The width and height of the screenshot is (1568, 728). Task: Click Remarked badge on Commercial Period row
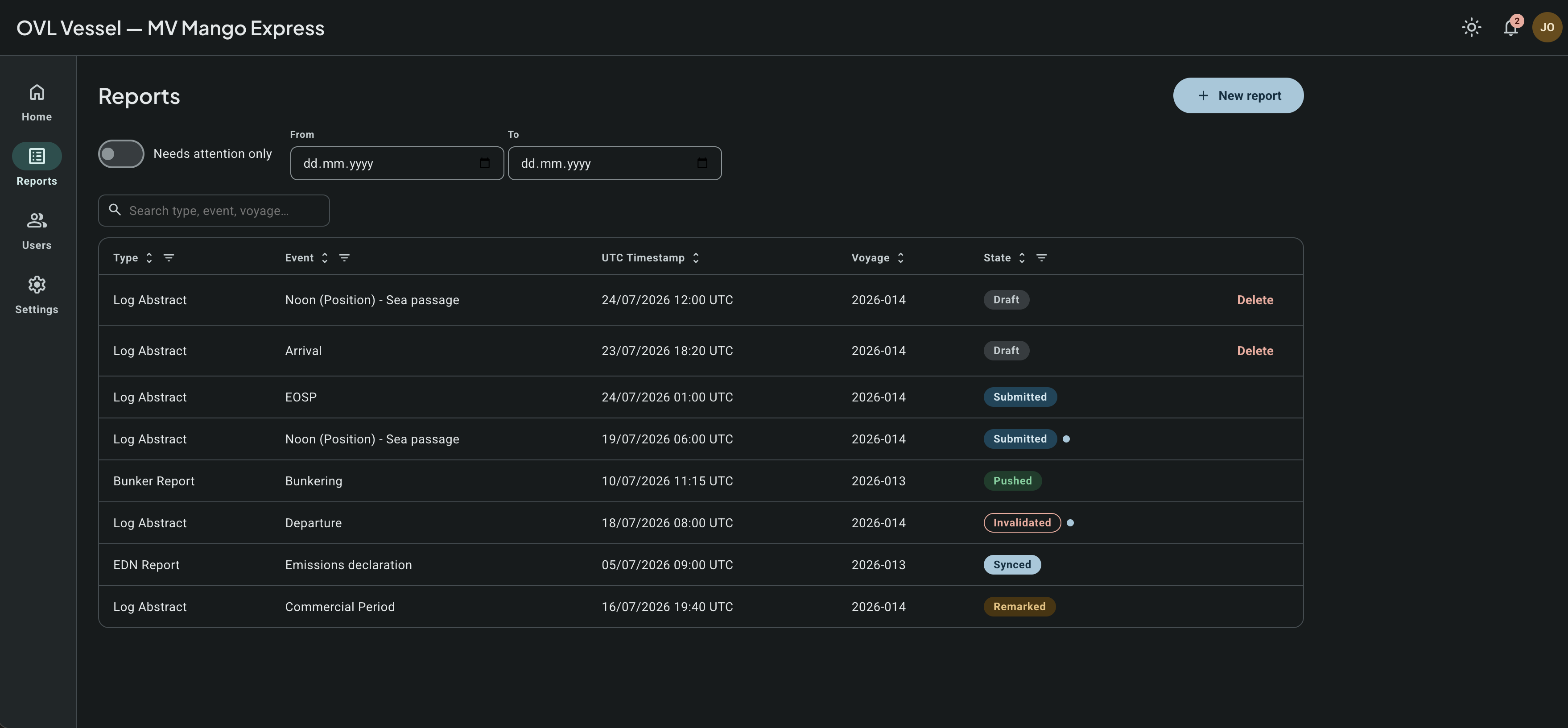click(1019, 607)
